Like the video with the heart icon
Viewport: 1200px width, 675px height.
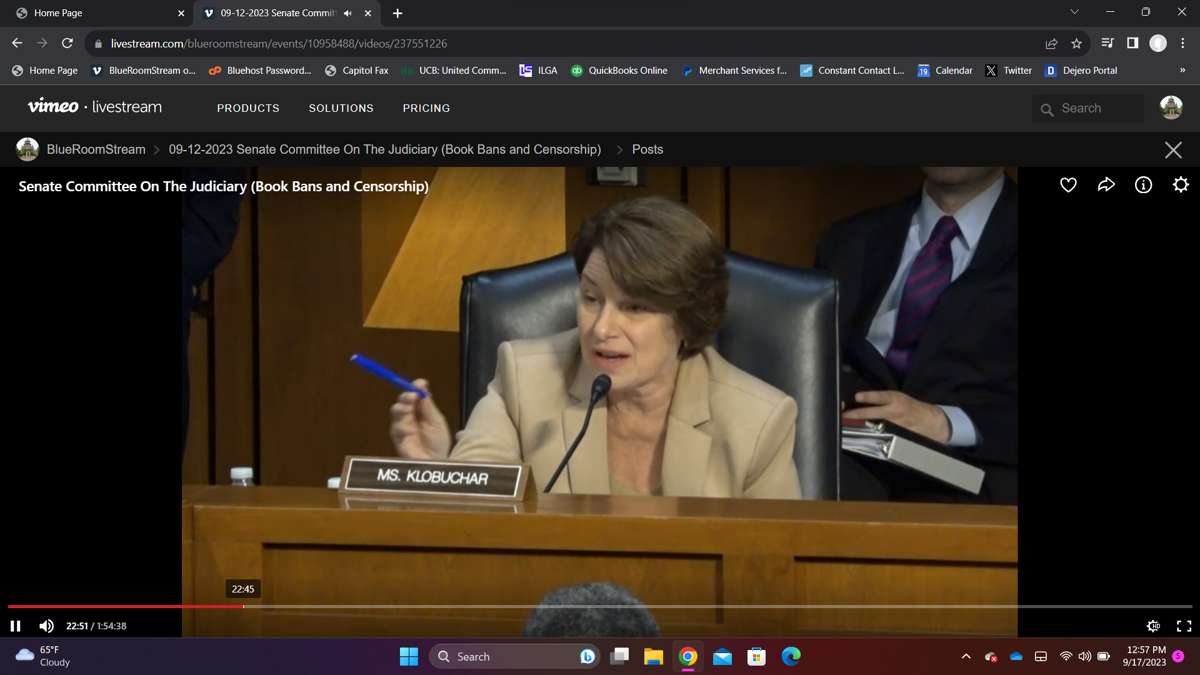tap(1068, 185)
